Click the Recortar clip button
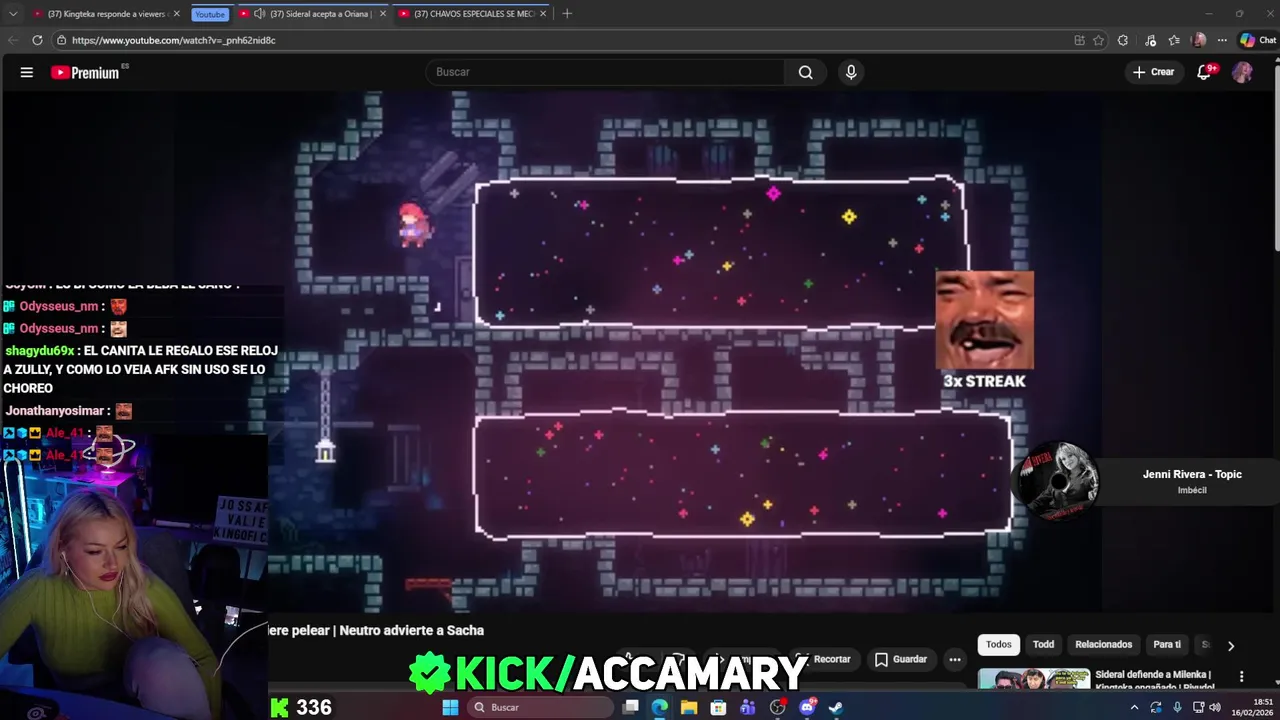The height and width of the screenshot is (720, 1280). click(x=823, y=659)
